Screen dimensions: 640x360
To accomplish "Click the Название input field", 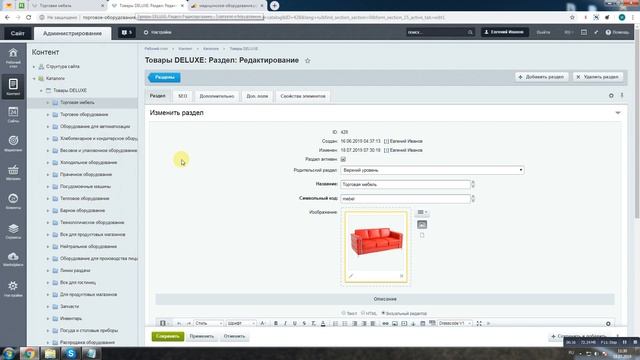I will [405, 184].
